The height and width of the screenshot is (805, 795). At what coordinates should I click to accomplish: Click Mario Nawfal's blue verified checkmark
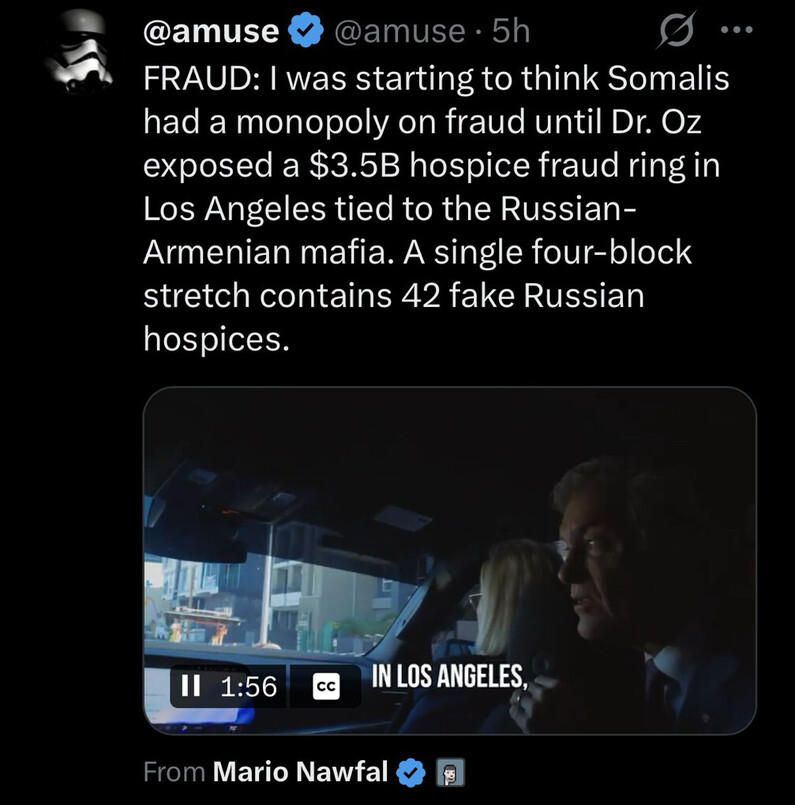(x=411, y=773)
